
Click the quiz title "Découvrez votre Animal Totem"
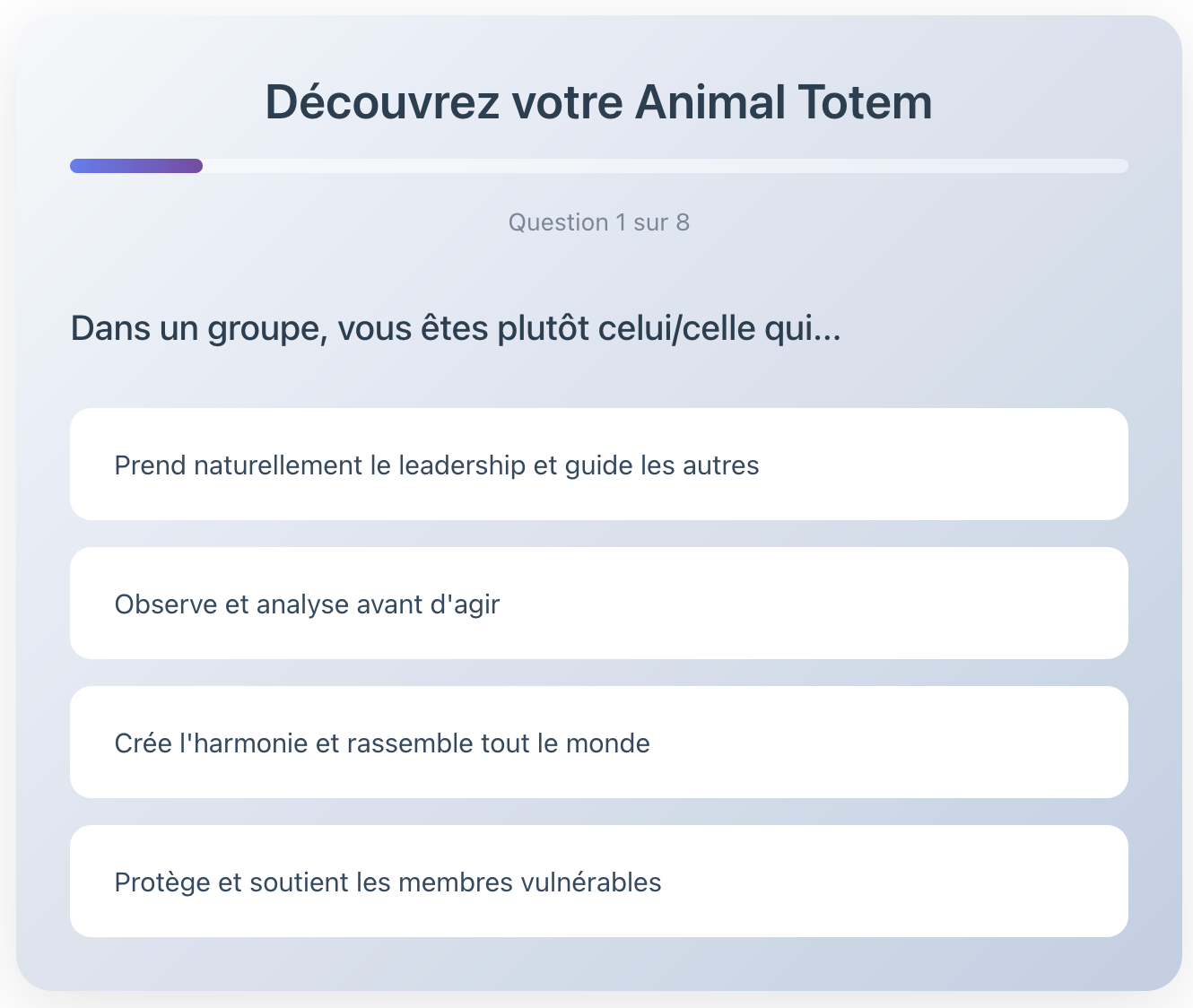598,101
